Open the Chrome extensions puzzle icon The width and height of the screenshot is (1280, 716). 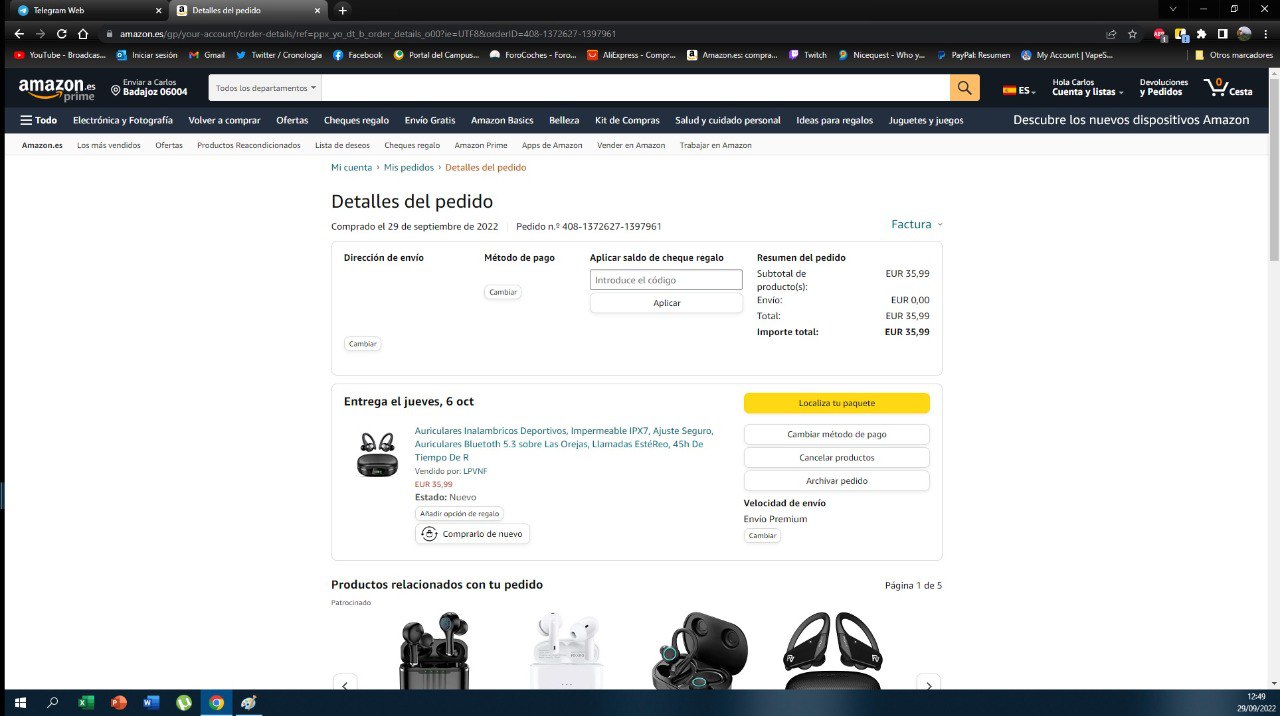pyautogui.click(x=1201, y=33)
